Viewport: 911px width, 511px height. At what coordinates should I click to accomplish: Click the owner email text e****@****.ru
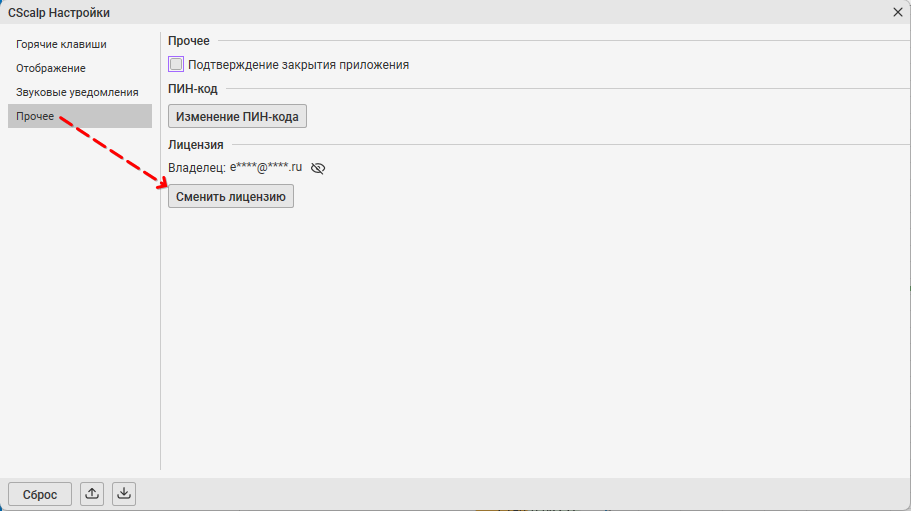266,167
